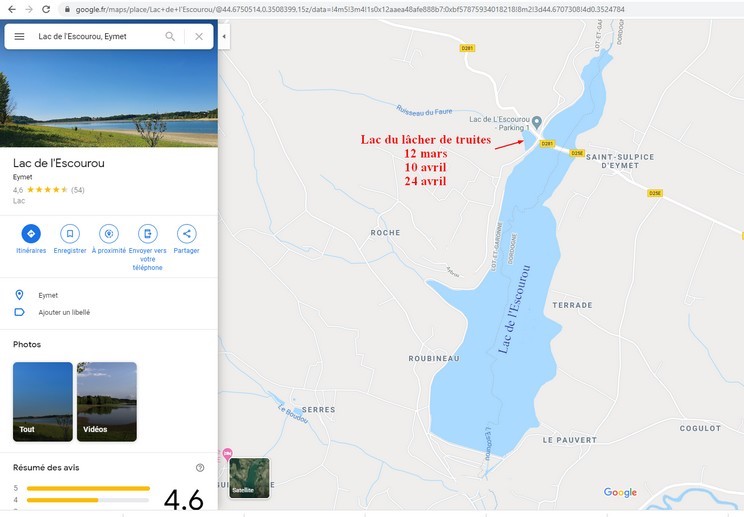Click the 5-star rating bar
This screenshot has width=744, height=517.
pos(88,488)
